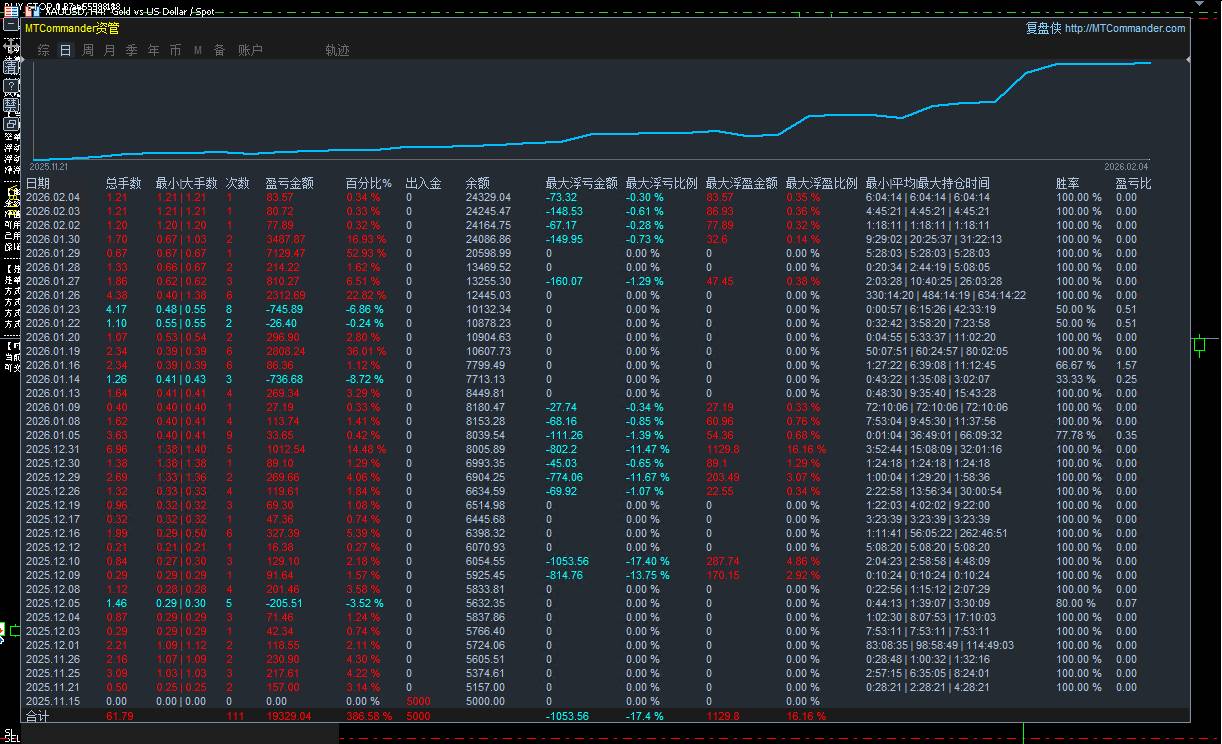The width and height of the screenshot is (1222, 744).
Task: Click the 合计 total row label
Action: coord(37,717)
